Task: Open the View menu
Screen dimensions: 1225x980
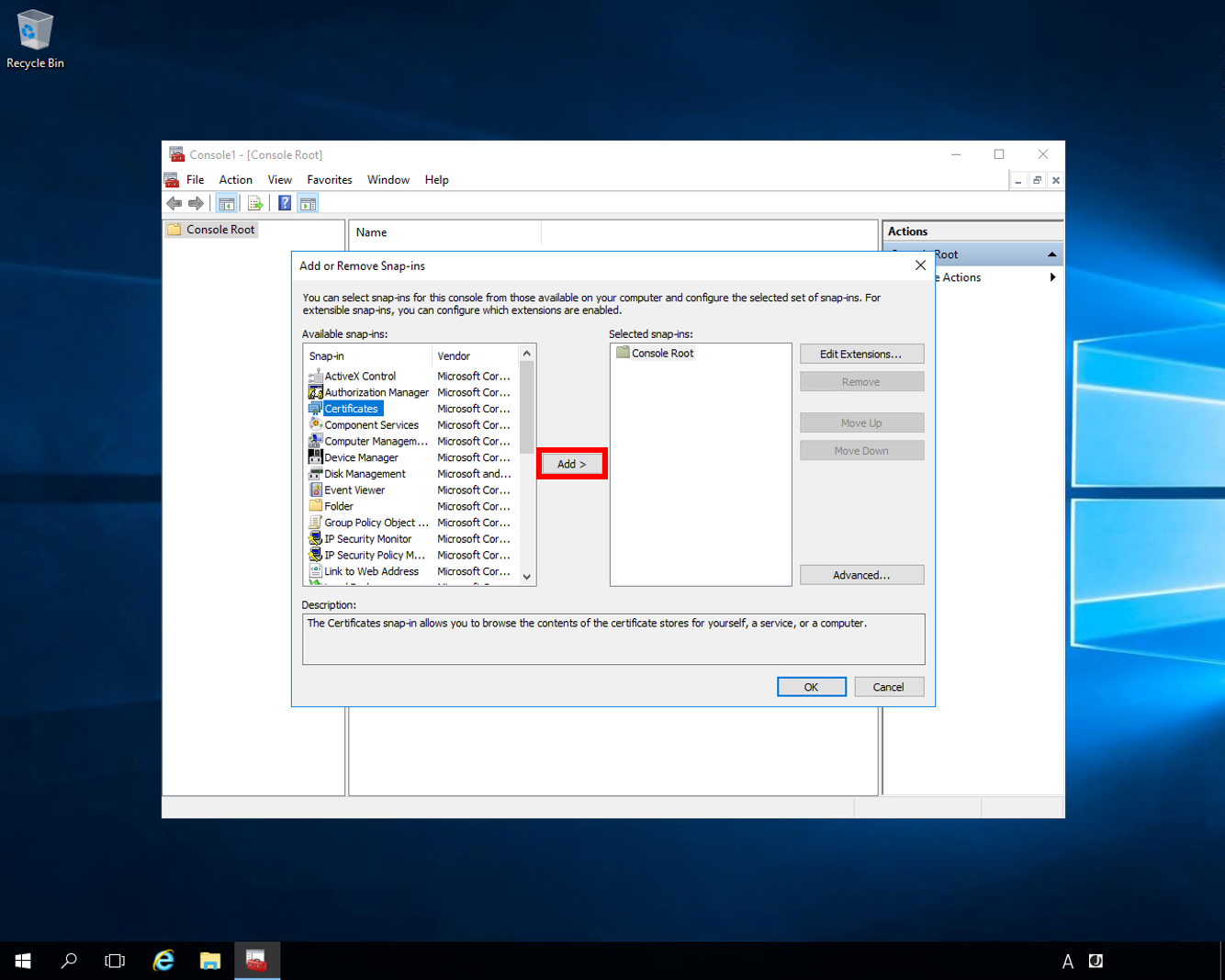Action: [x=280, y=180]
